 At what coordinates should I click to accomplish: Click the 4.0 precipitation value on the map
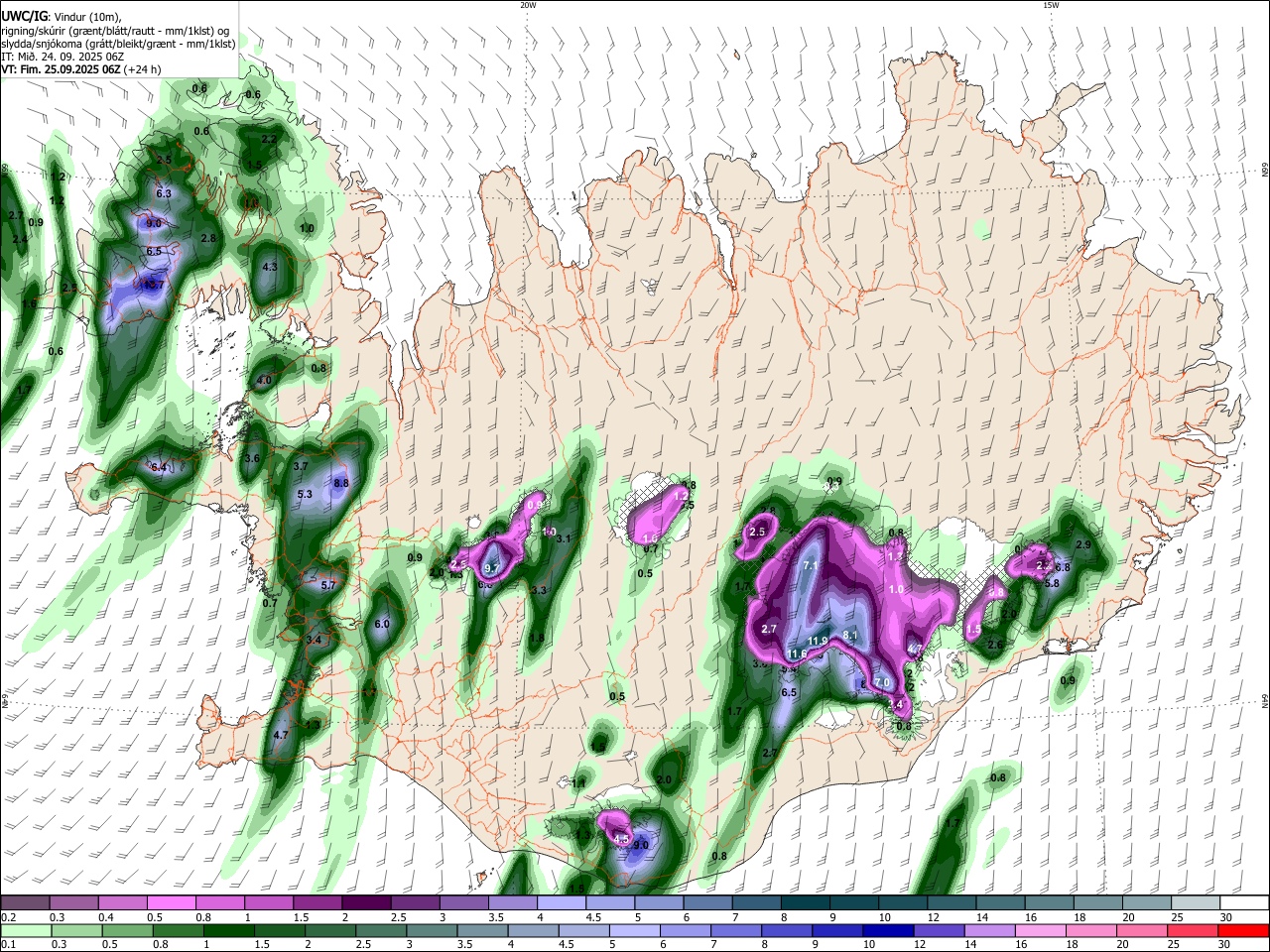[264, 380]
